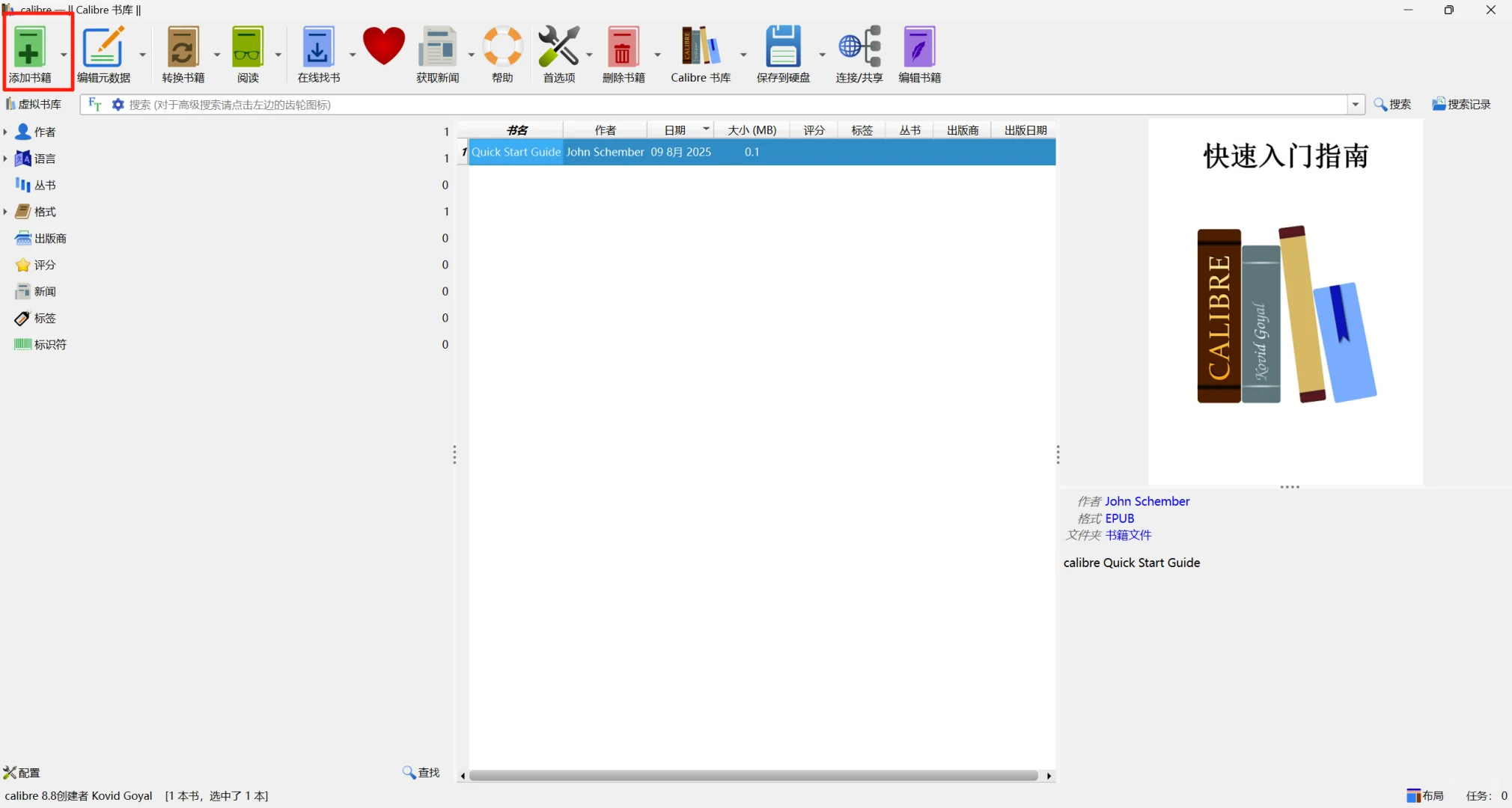Open dropdown arrow next to 在线找书
This screenshot has height=808, width=1512.
pyautogui.click(x=352, y=55)
